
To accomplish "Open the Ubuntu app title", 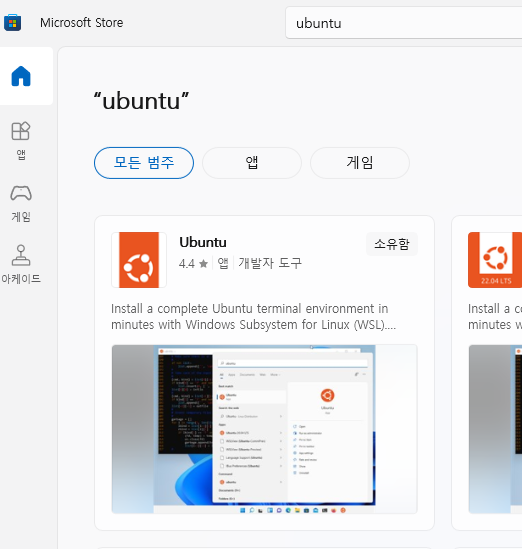I will [203, 242].
